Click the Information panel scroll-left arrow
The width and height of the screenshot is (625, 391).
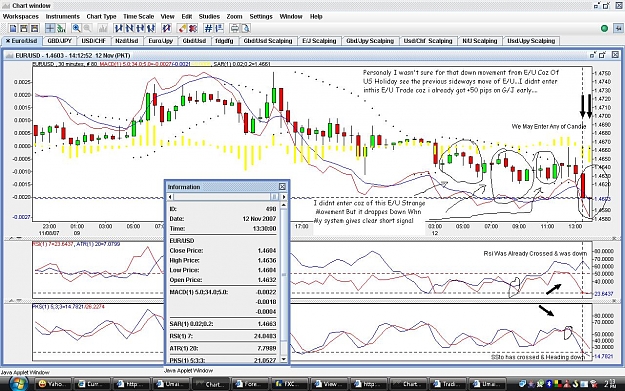pos(170,197)
